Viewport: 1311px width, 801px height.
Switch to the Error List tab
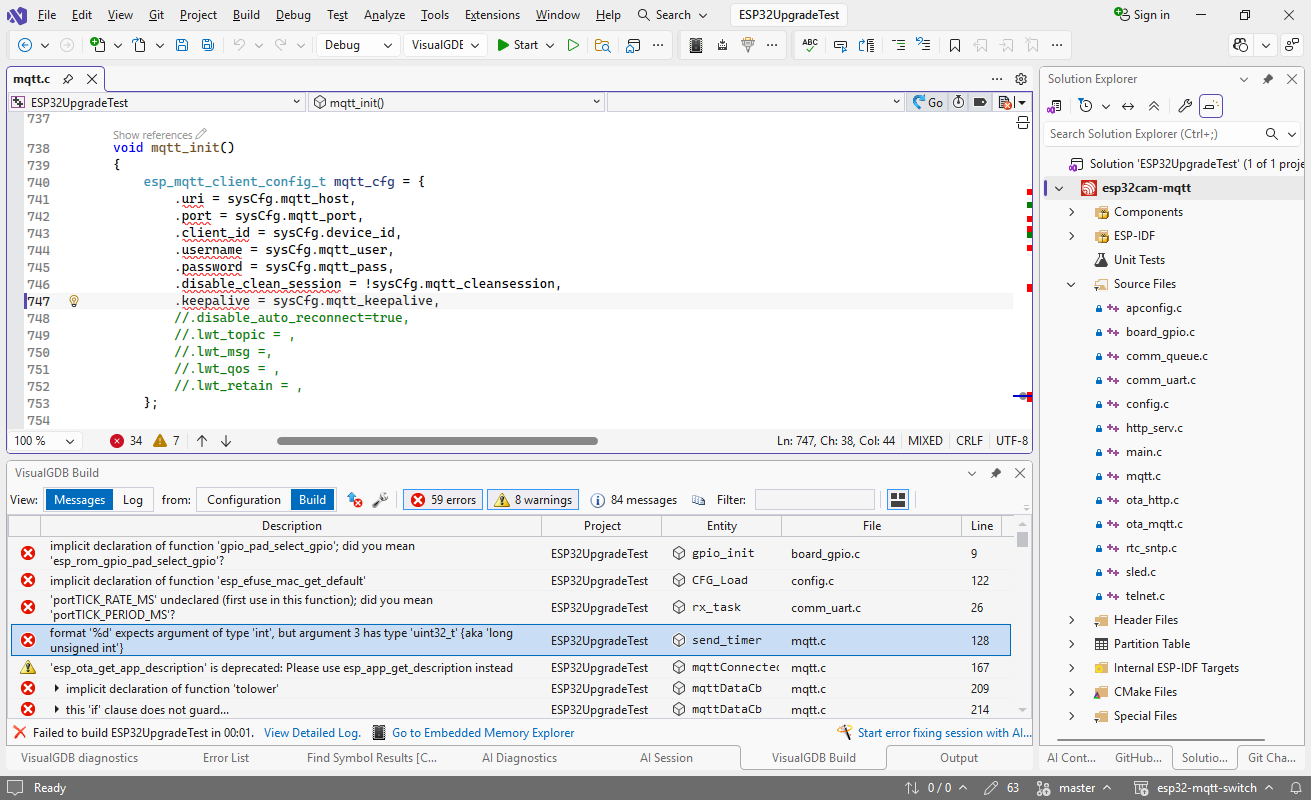(226, 758)
